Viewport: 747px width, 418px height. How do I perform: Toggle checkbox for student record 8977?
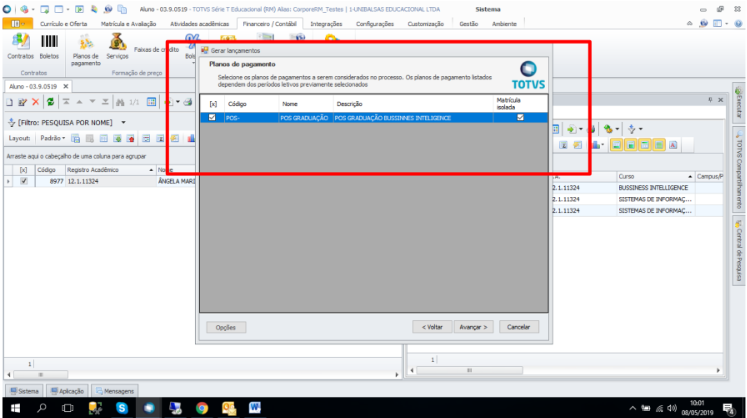click(24, 182)
